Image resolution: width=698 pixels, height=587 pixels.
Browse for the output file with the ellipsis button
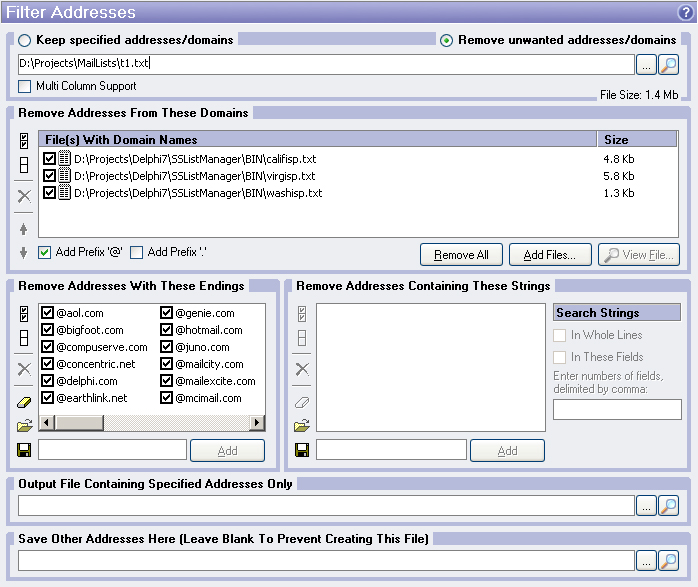646,506
